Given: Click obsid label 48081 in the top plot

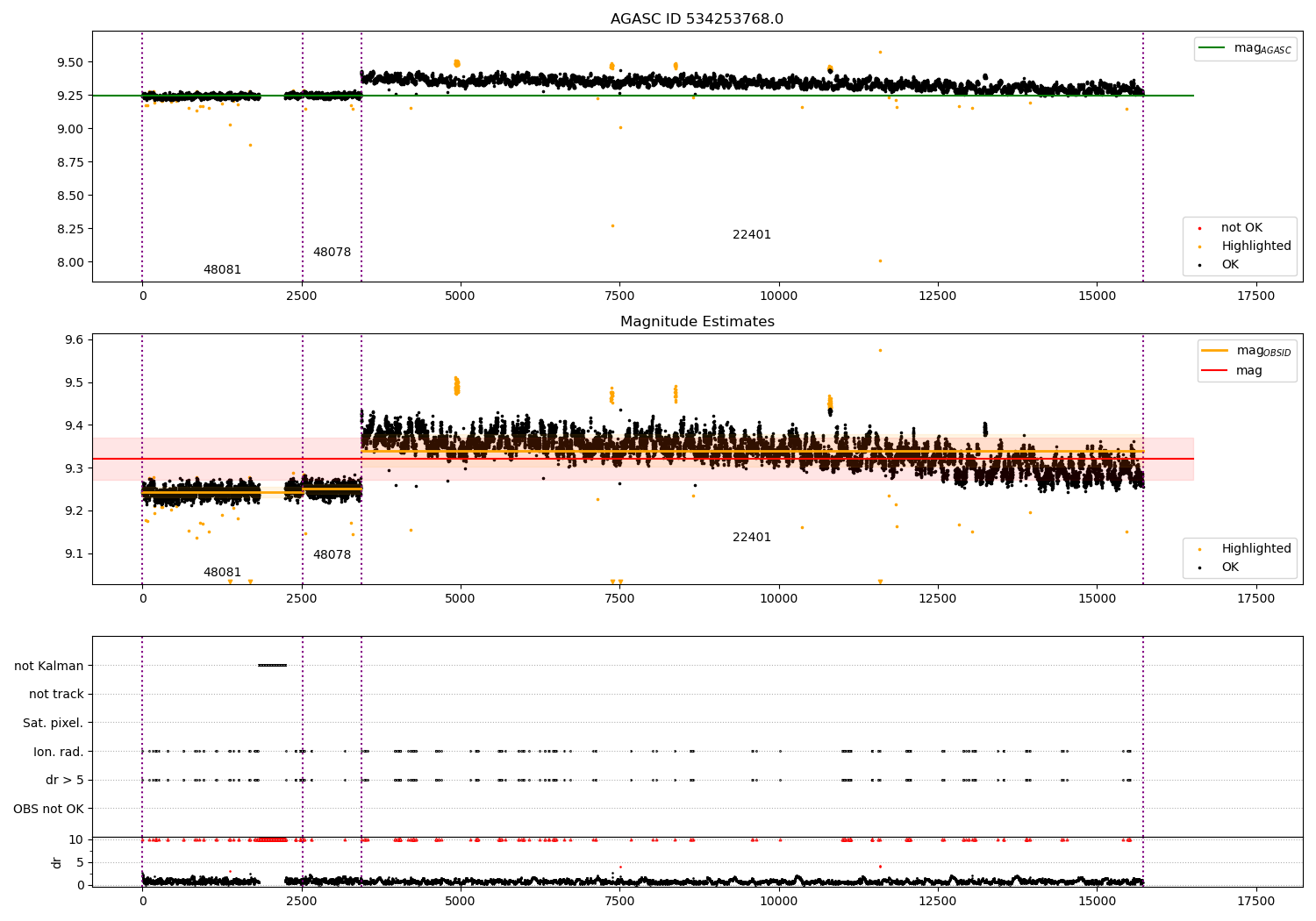Looking at the screenshot, I should (222, 270).
